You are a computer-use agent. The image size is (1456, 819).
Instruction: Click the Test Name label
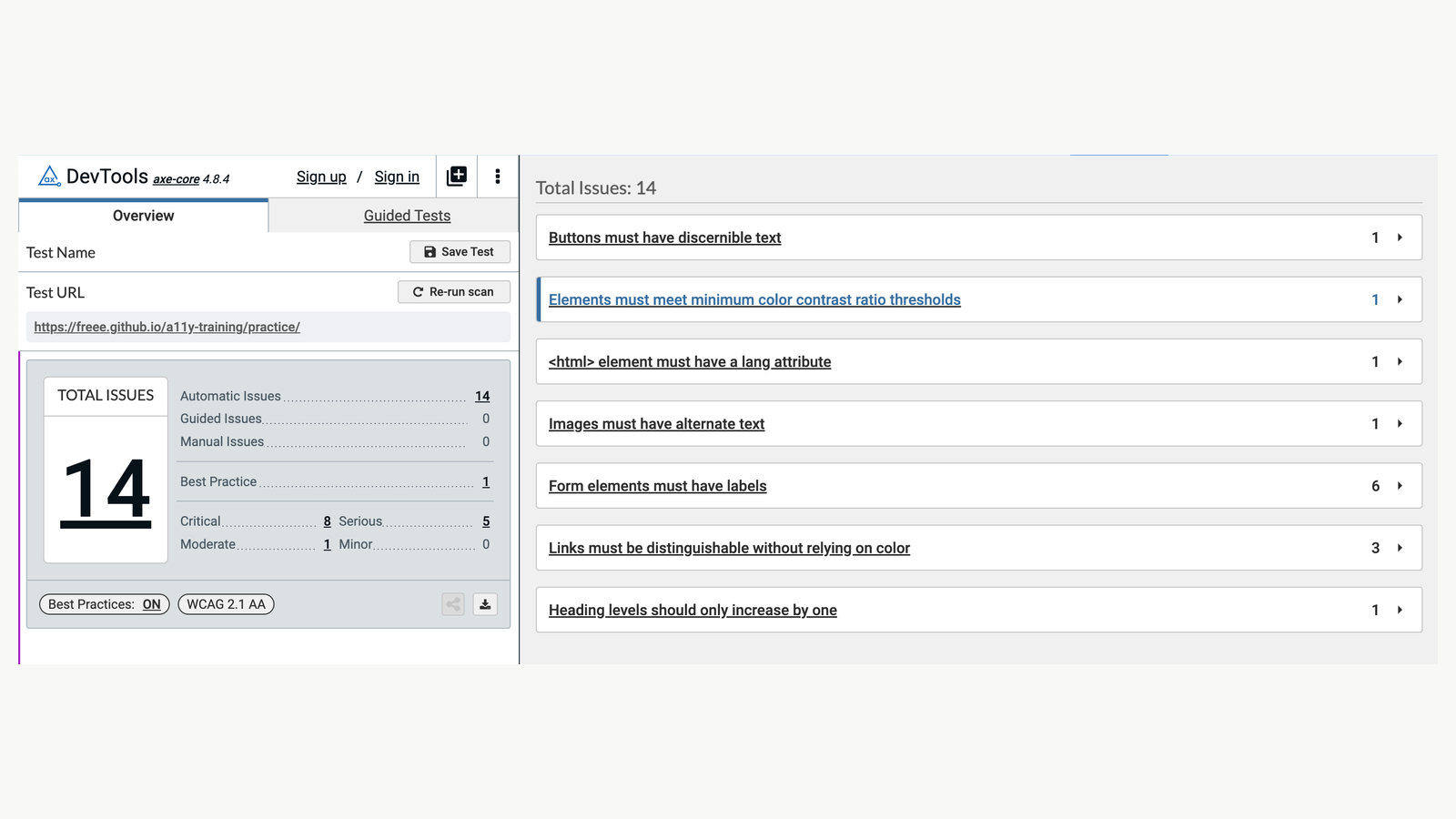(61, 253)
